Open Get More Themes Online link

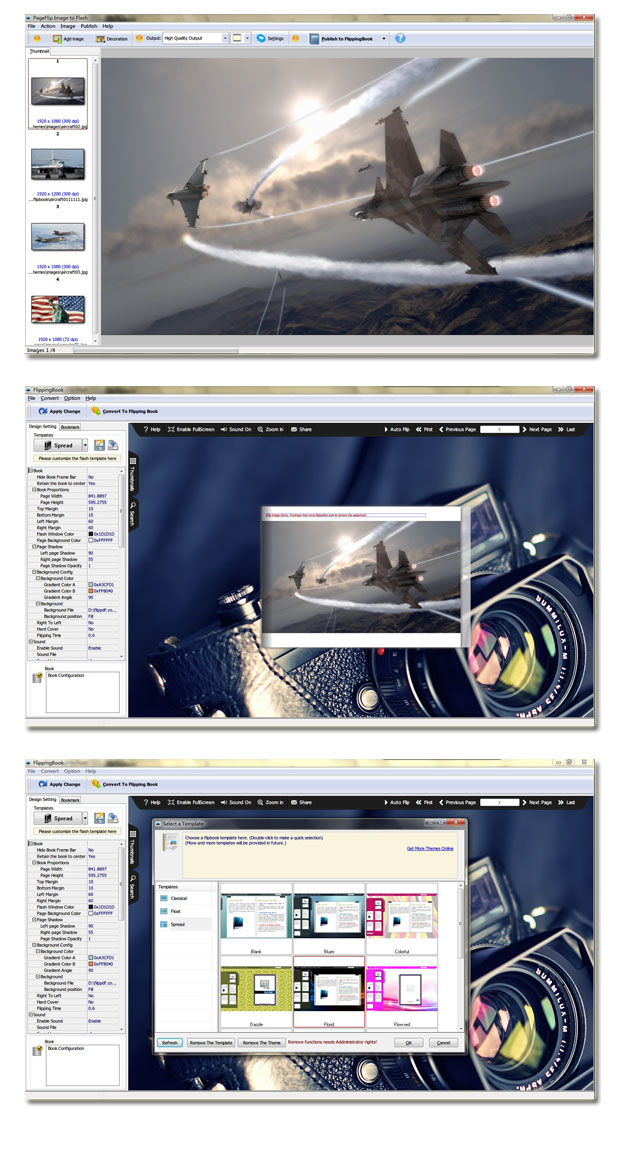[x=430, y=848]
